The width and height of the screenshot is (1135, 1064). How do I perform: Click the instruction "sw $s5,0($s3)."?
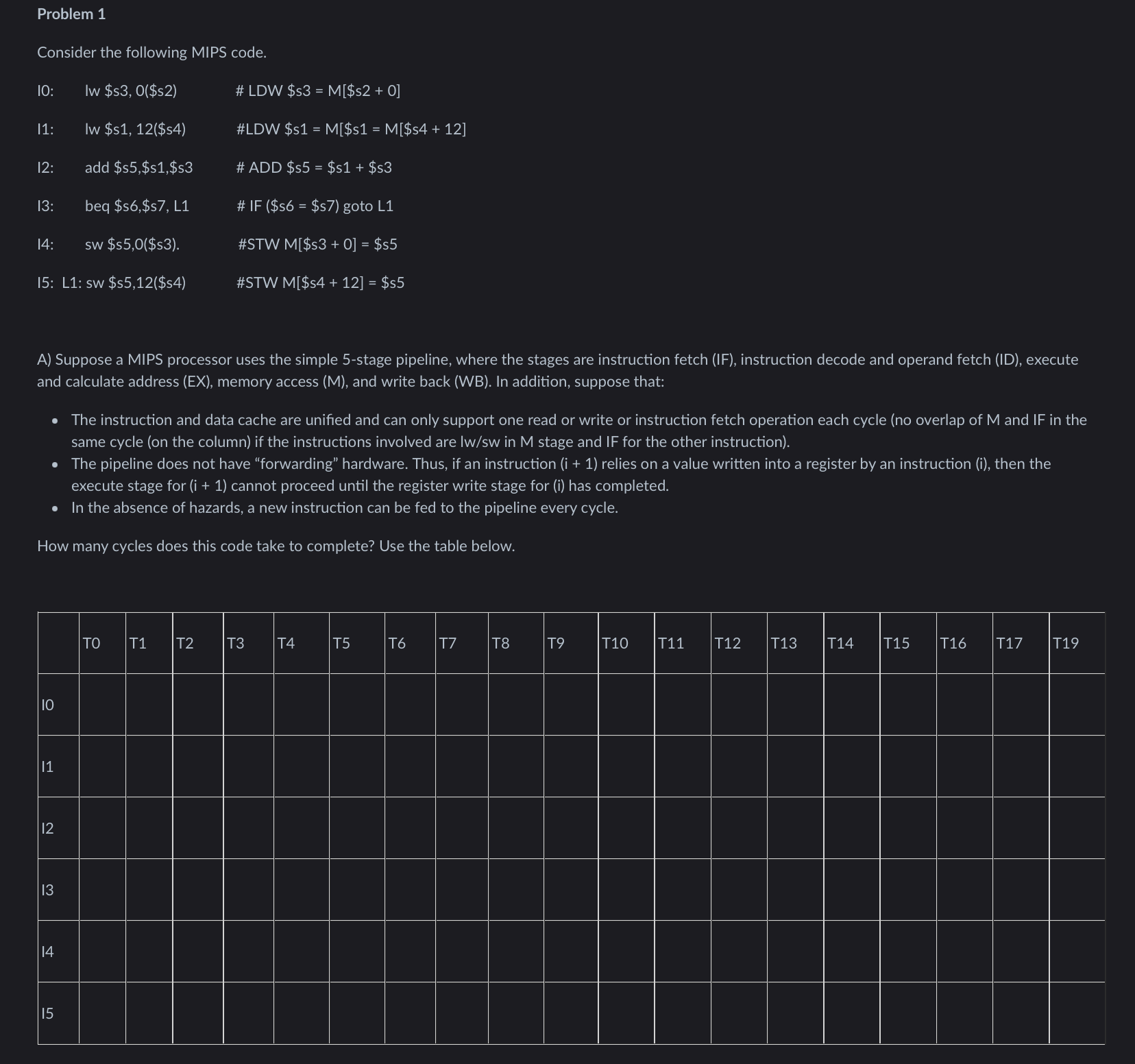132,244
